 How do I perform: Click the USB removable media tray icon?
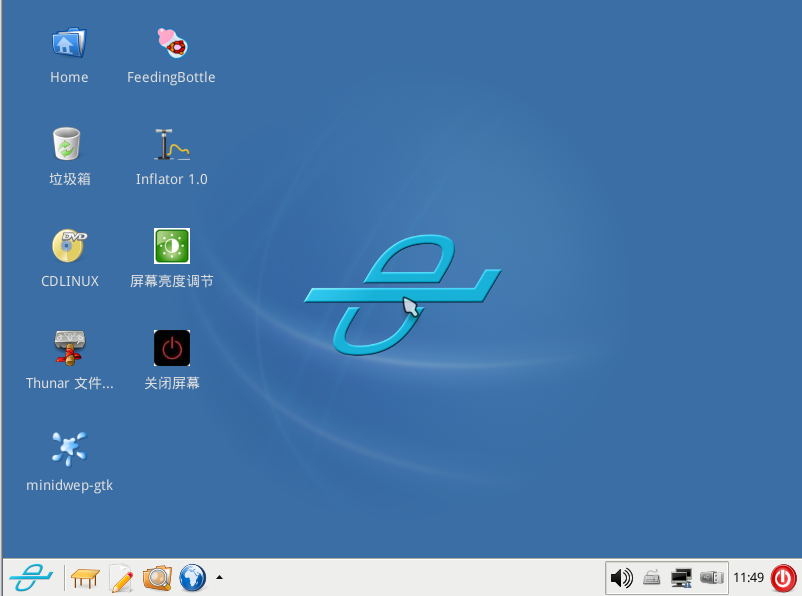pos(712,577)
